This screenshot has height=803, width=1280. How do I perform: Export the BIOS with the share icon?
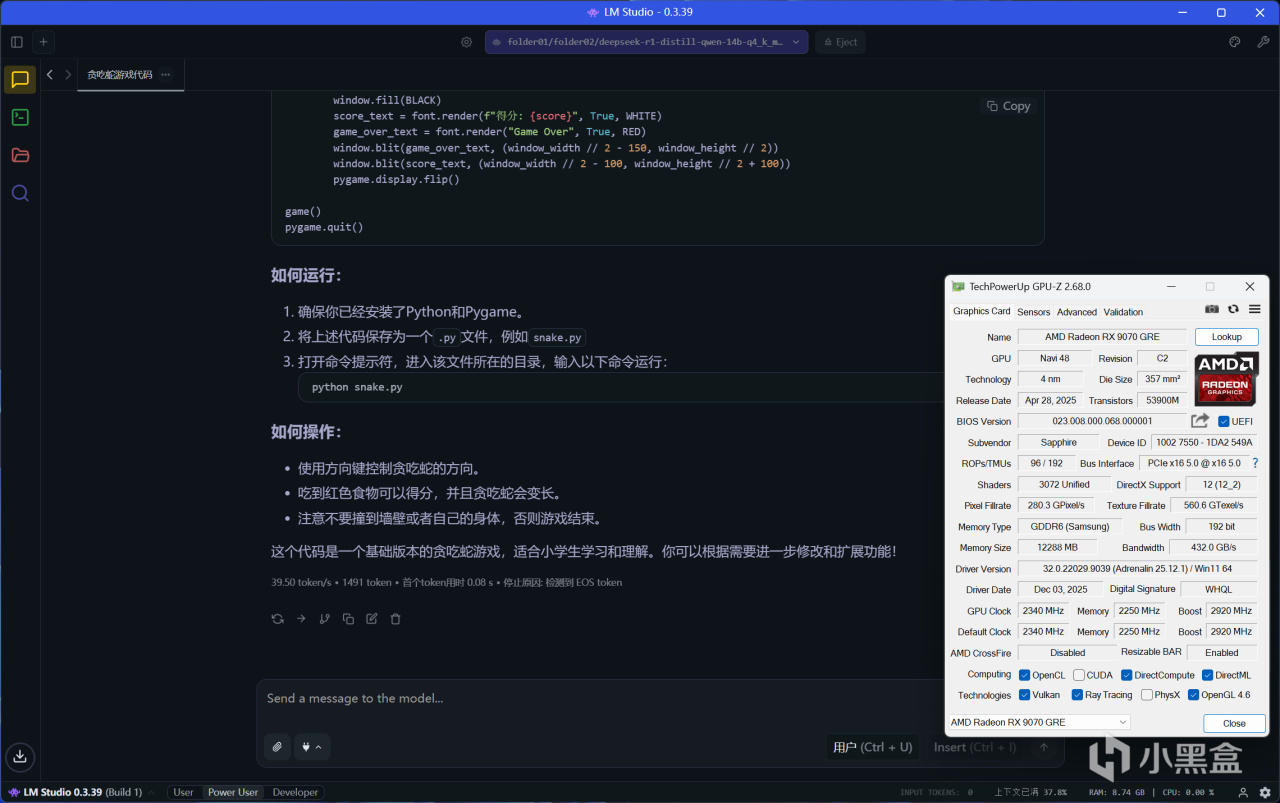1200,421
